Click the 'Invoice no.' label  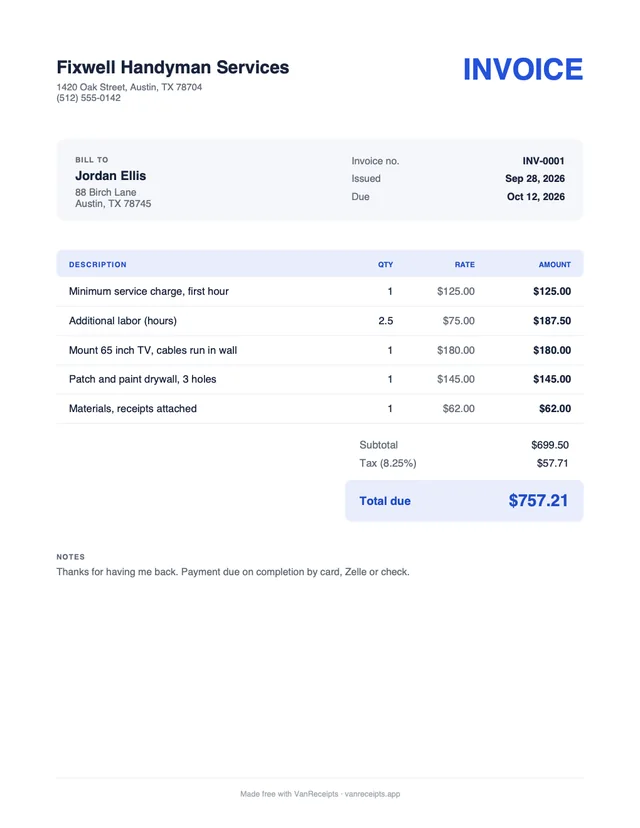[x=375, y=161]
